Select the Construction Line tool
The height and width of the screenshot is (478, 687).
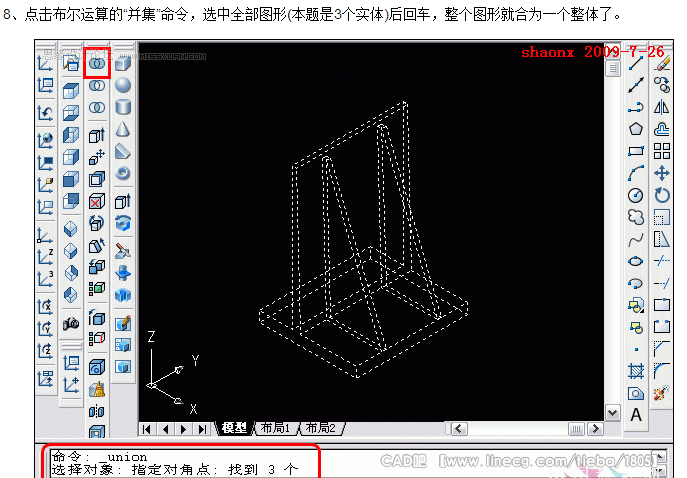pyautogui.click(x=636, y=85)
